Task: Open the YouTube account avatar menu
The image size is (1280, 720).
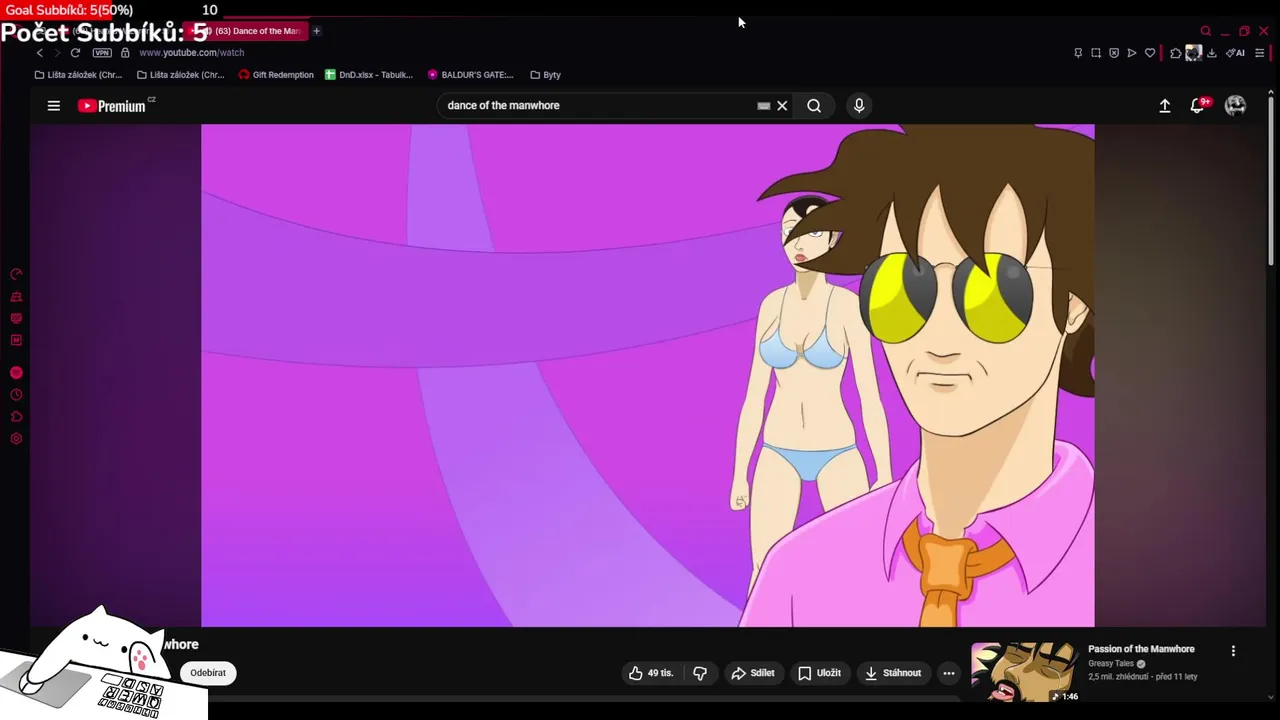Action: click(1235, 105)
